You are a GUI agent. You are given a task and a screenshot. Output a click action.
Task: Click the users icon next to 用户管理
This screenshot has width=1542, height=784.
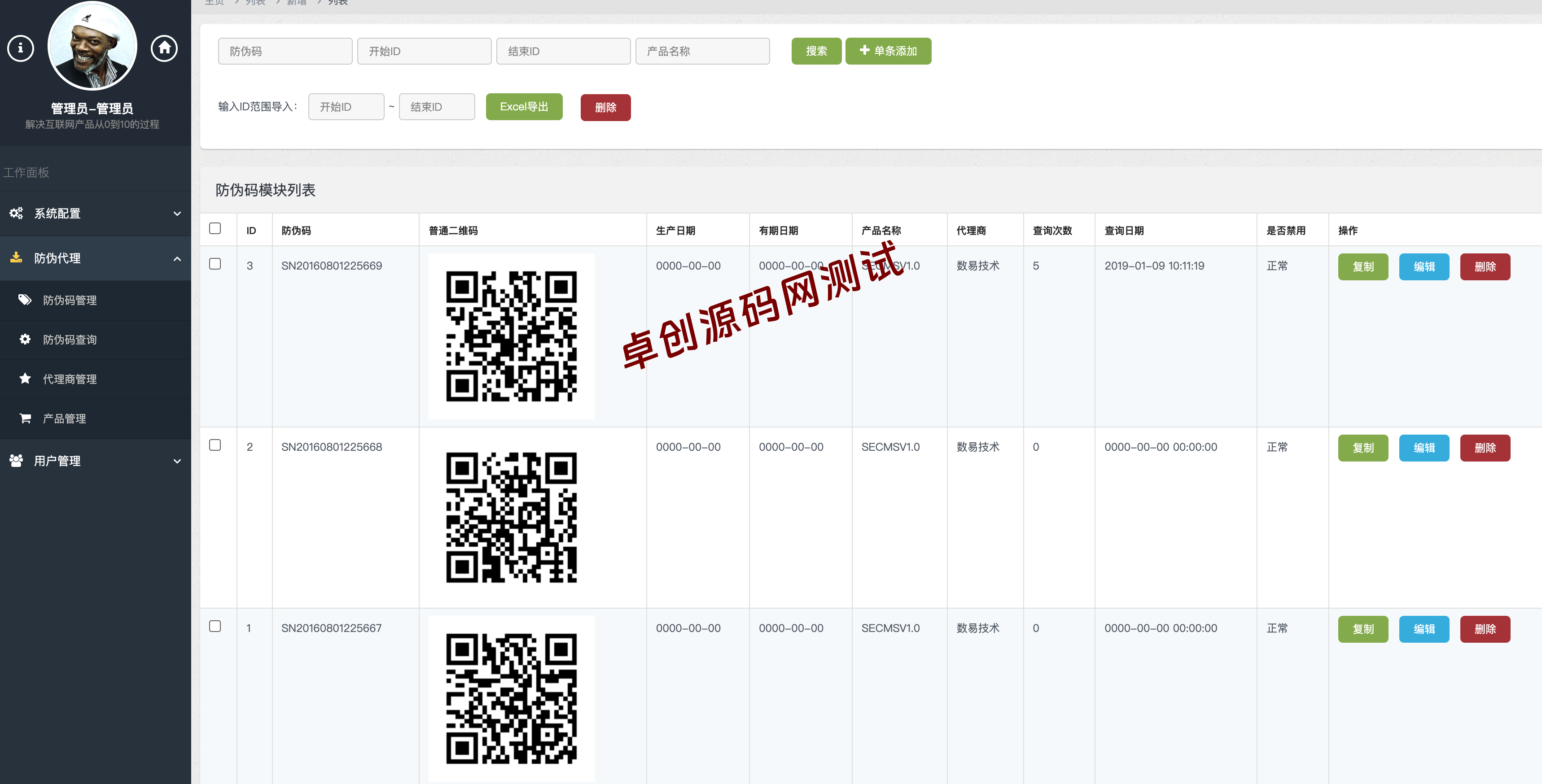tap(16, 460)
